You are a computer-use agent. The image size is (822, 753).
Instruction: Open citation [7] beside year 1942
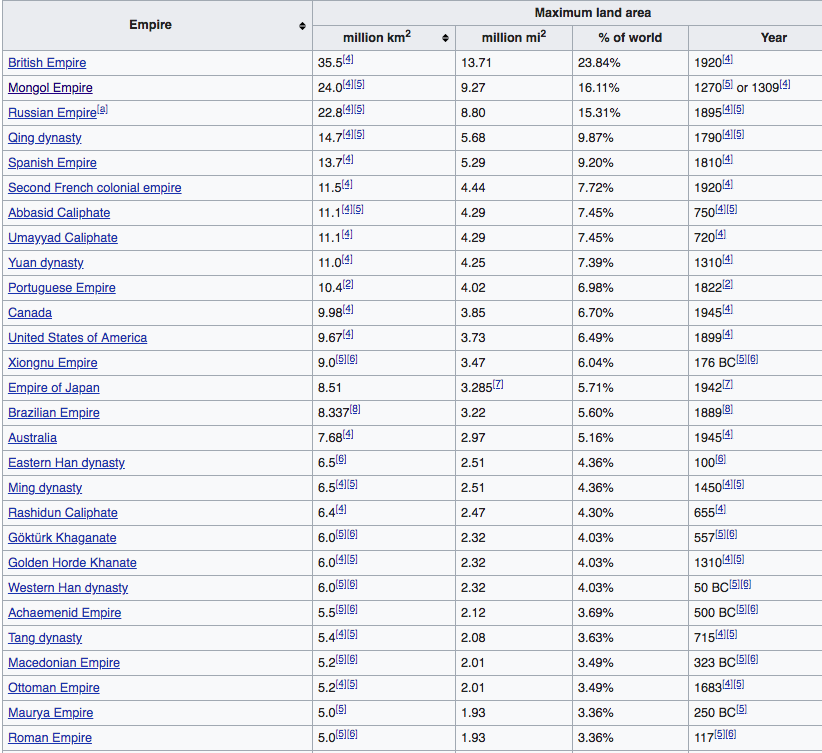click(x=728, y=384)
